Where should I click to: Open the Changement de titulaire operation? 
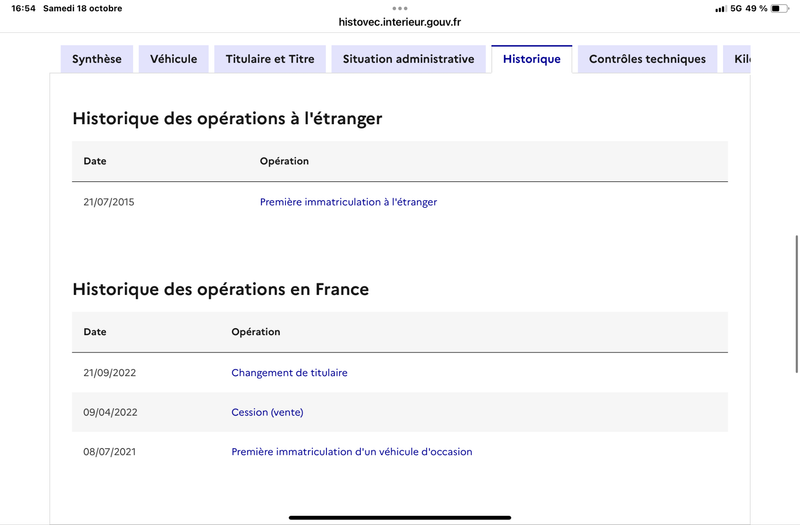click(x=289, y=373)
